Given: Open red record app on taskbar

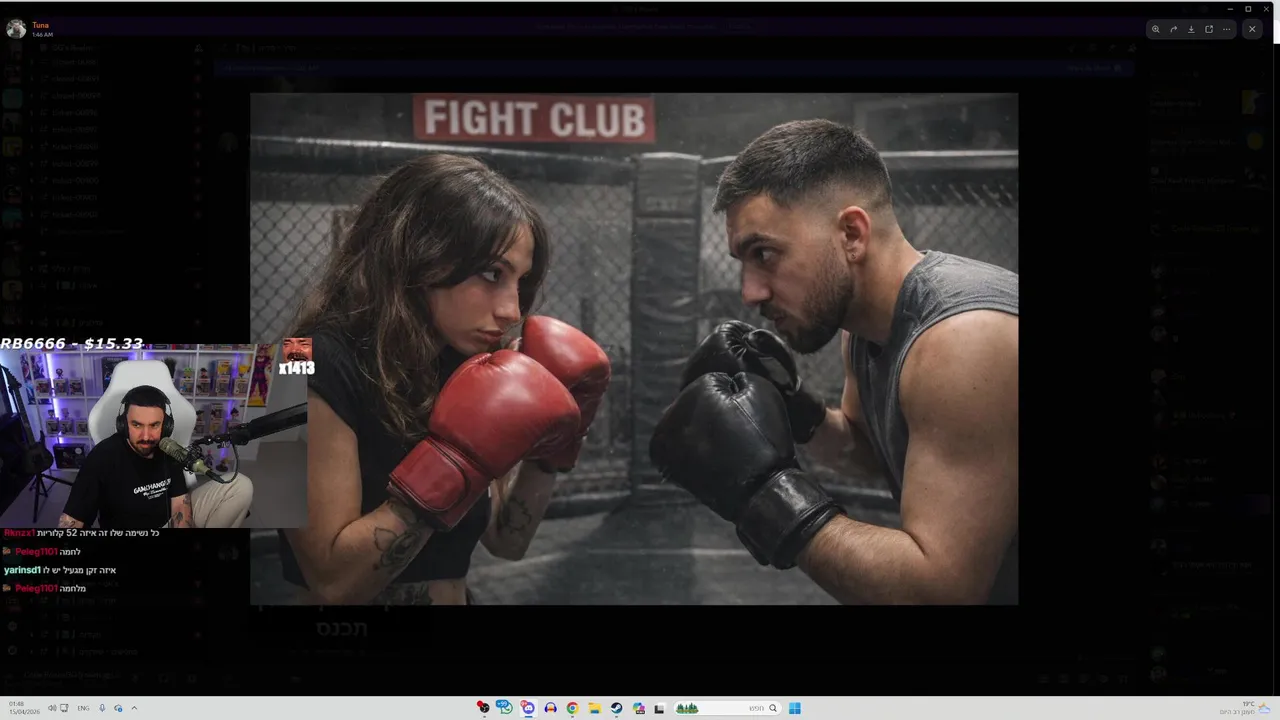Looking at the screenshot, I should click(x=483, y=708).
